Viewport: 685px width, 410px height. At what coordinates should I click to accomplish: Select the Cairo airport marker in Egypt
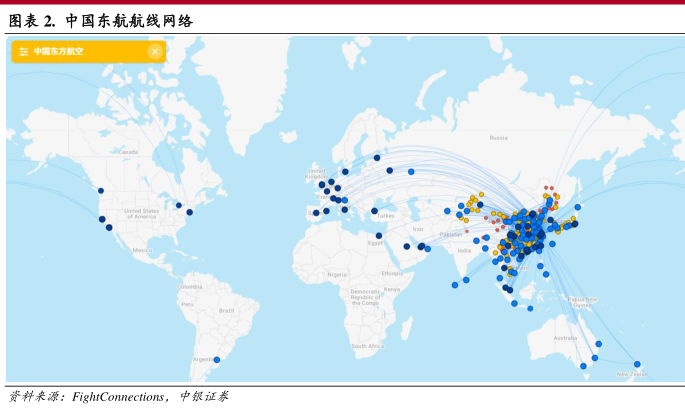point(377,236)
